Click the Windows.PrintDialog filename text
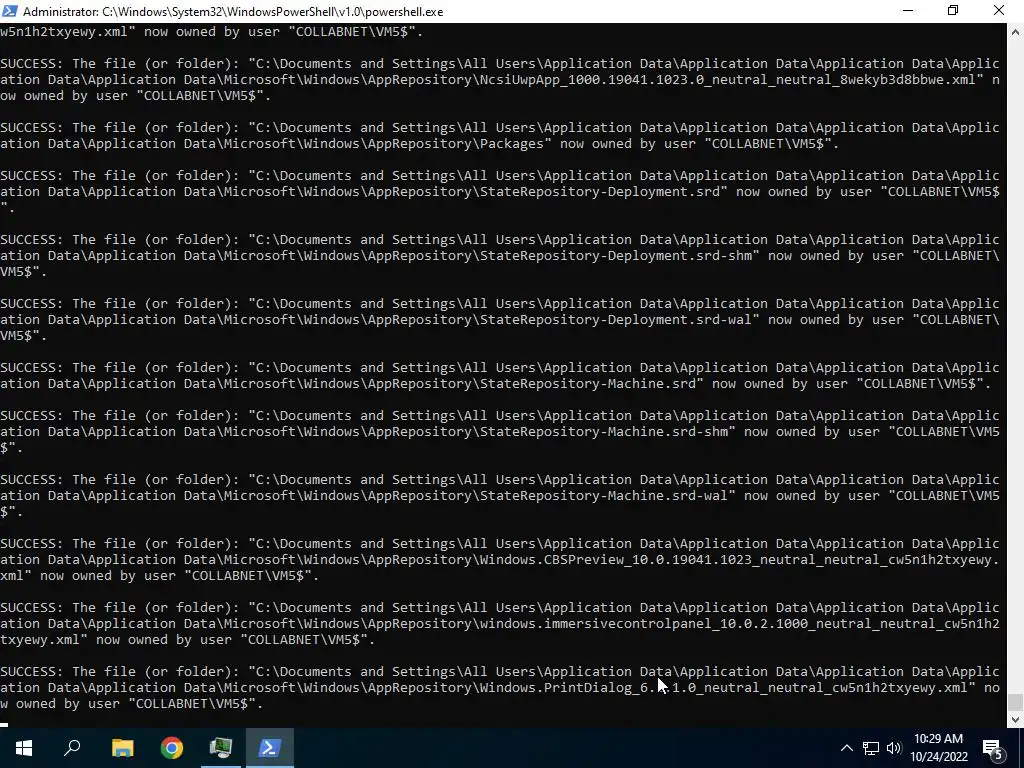The height and width of the screenshot is (768, 1024). tap(723, 687)
